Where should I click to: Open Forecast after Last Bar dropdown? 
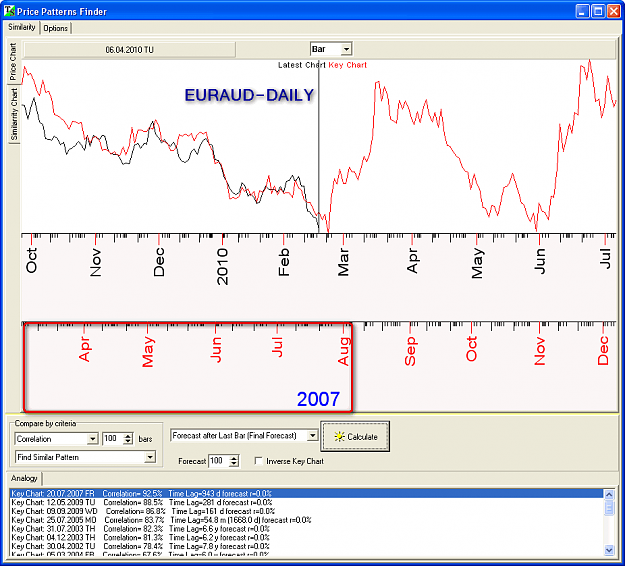coord(312,436)
